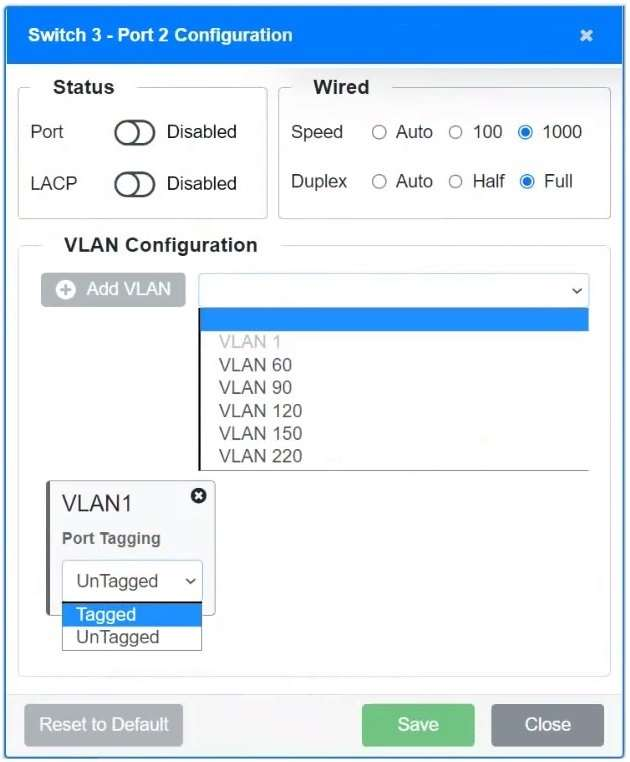
Task: Choose VLAN 60 from the list
Action: (255, 365)
